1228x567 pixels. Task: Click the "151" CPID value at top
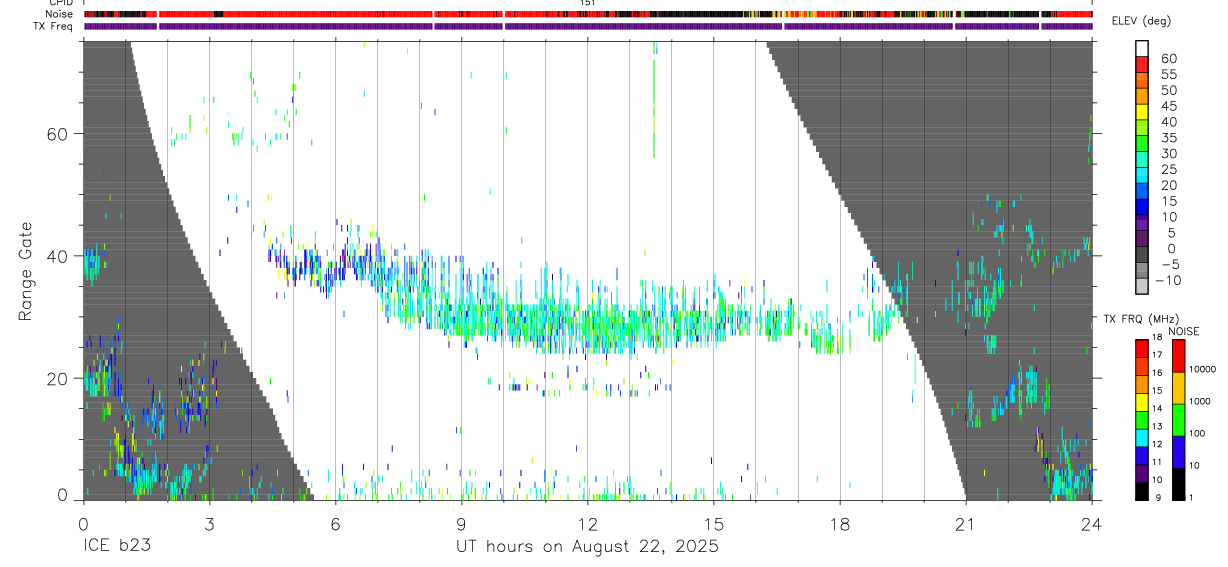[588, 3]
